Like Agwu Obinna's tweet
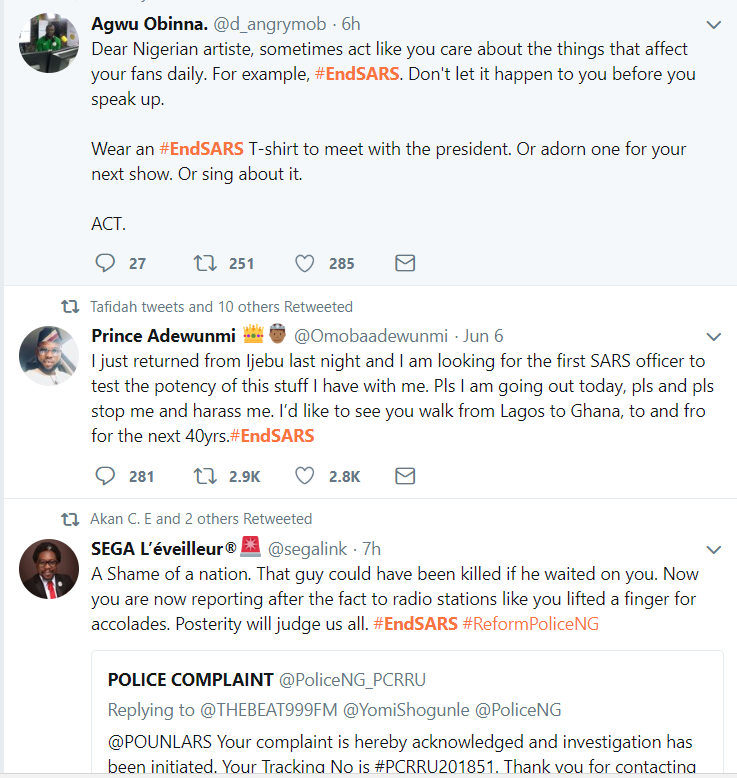 pos(305,263)
